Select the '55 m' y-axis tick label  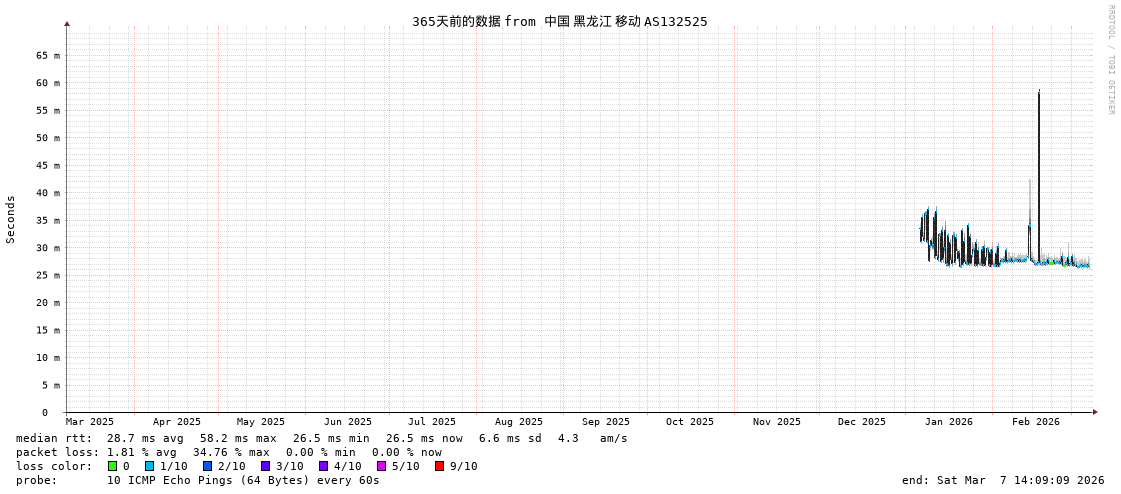pyautogui.click(x=48, y=110)
